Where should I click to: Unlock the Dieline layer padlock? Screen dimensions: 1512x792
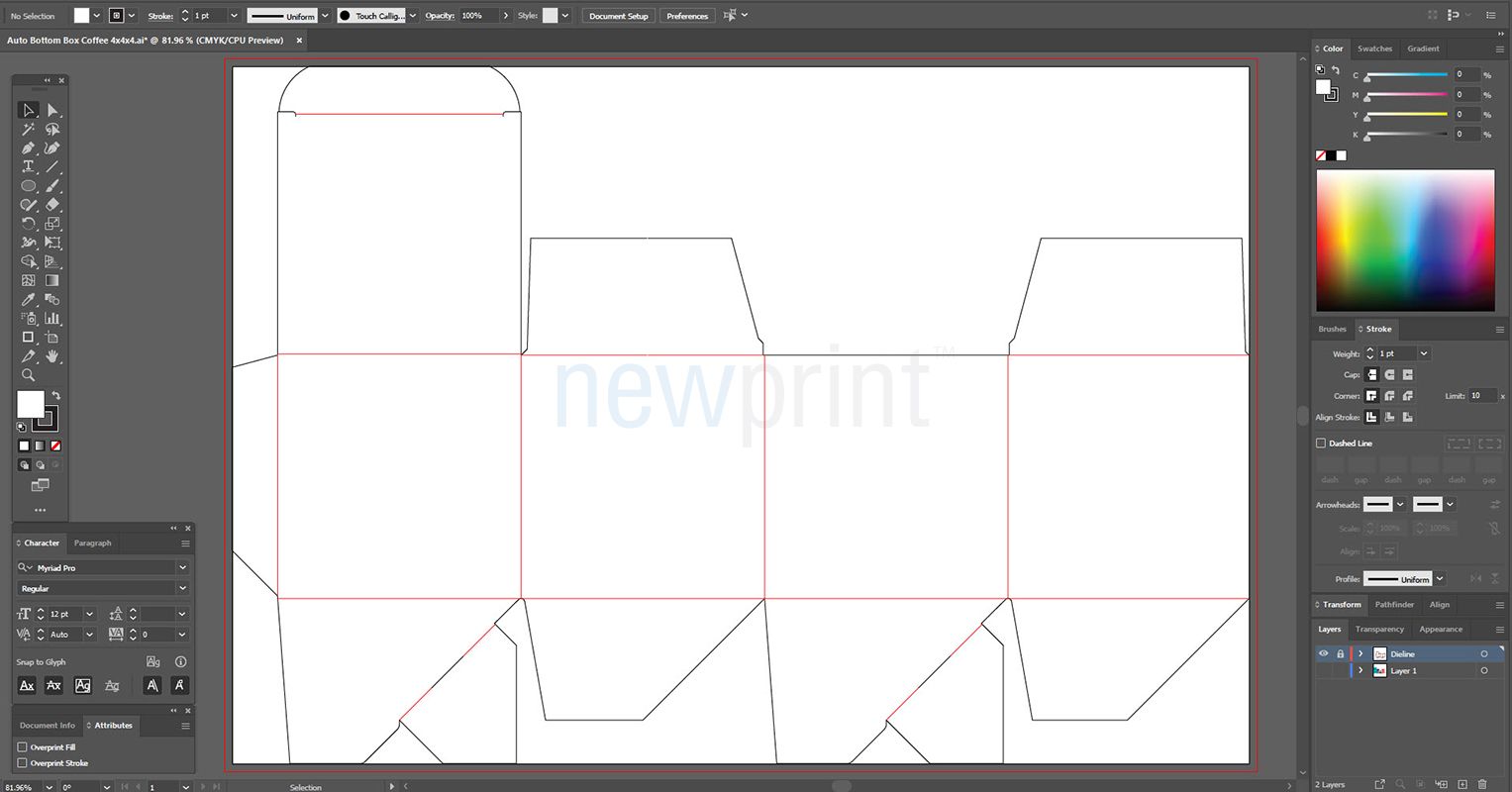tap(1340, 653)
